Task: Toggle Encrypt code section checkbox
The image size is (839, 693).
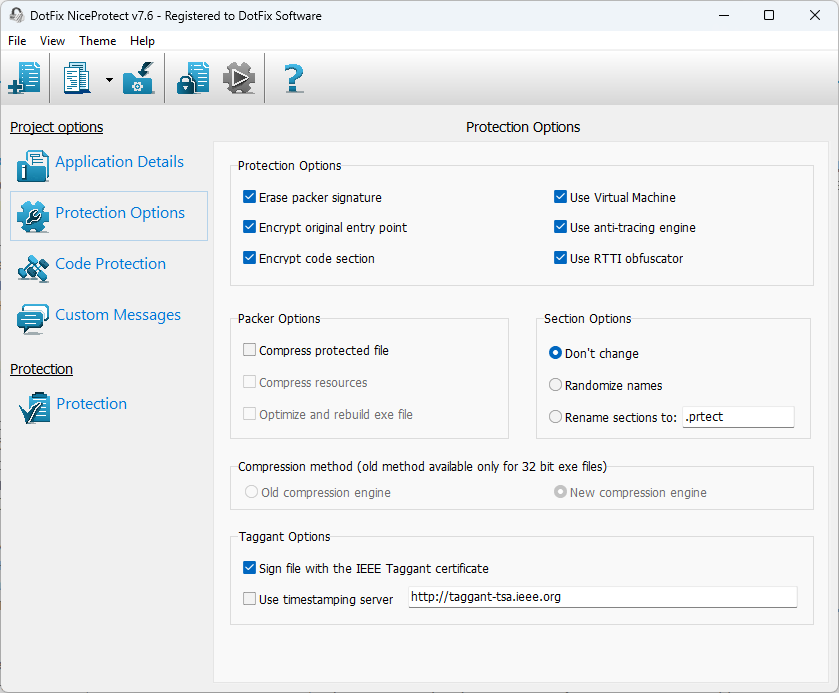Action: [249, 258]
